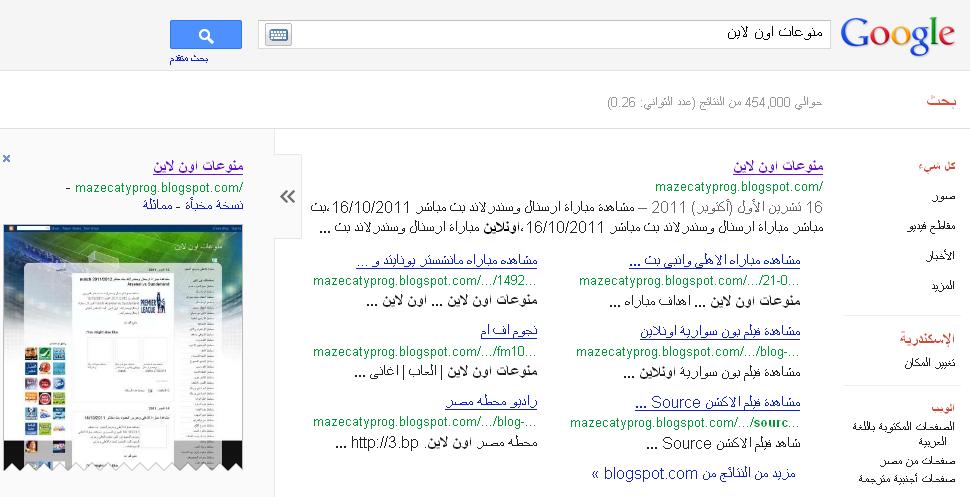Open sitelink راديو محطه مصر

pyautogui.click(x=491, y=403)
